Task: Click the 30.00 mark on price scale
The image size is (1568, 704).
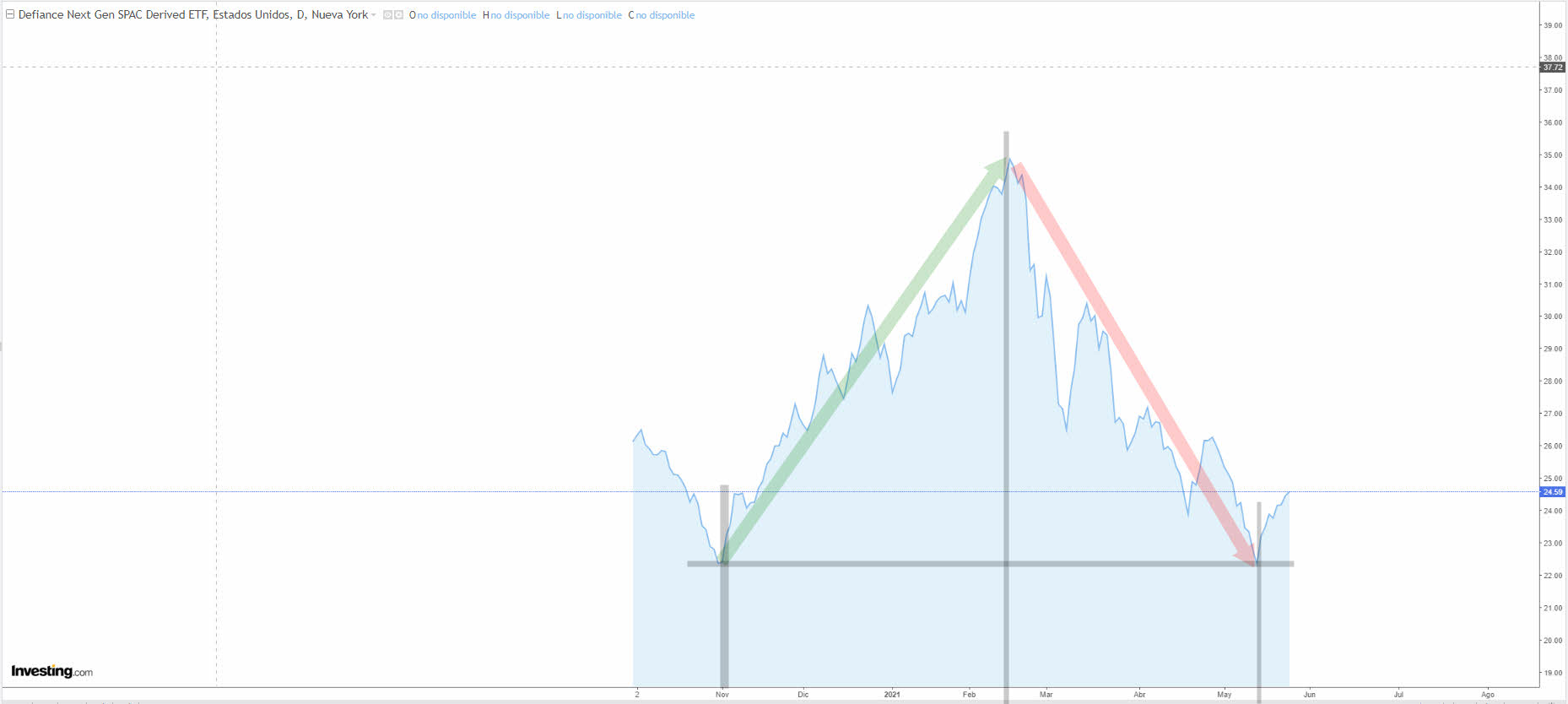Action: point(1552,317)
